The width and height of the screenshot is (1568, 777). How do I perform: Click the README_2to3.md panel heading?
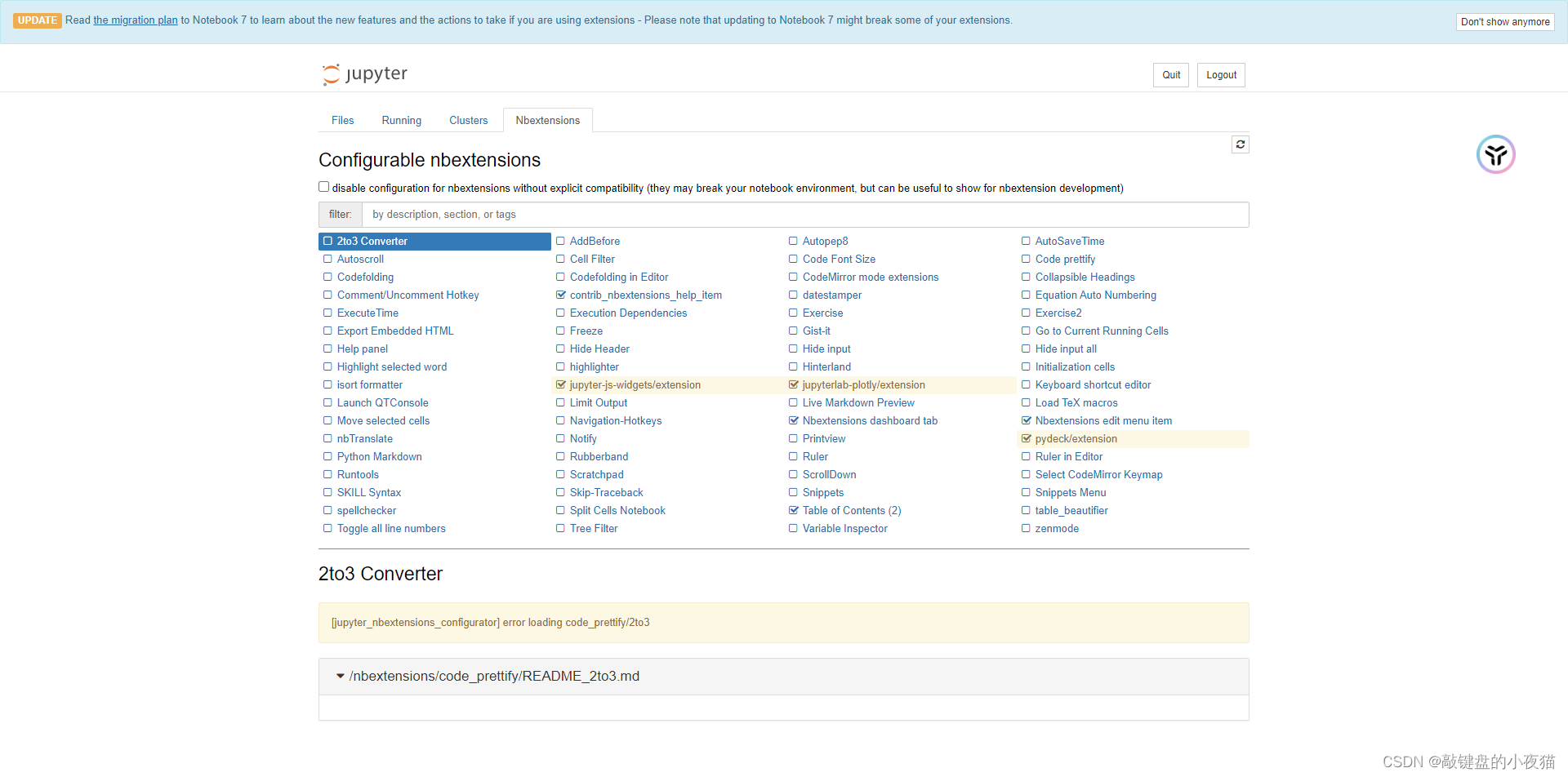point(784,677)
